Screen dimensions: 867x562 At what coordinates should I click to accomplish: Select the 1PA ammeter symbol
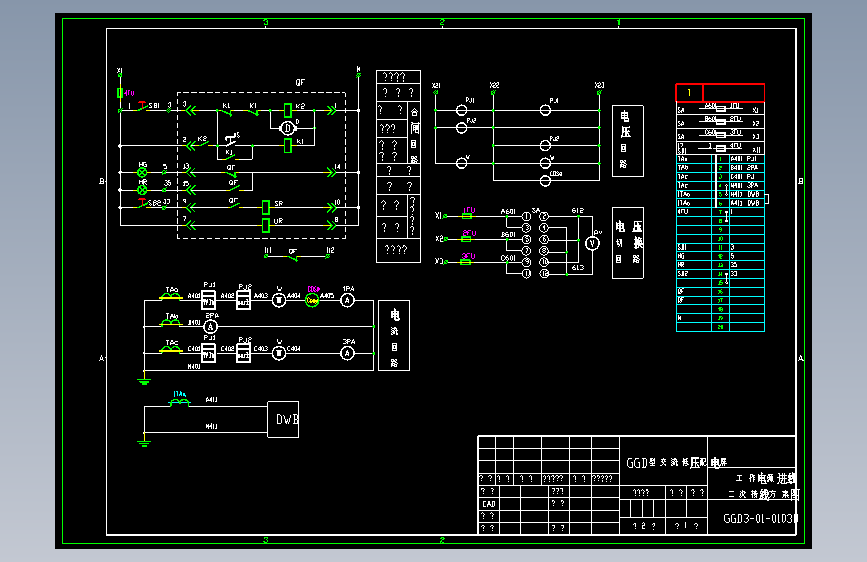tap(347, 300)
